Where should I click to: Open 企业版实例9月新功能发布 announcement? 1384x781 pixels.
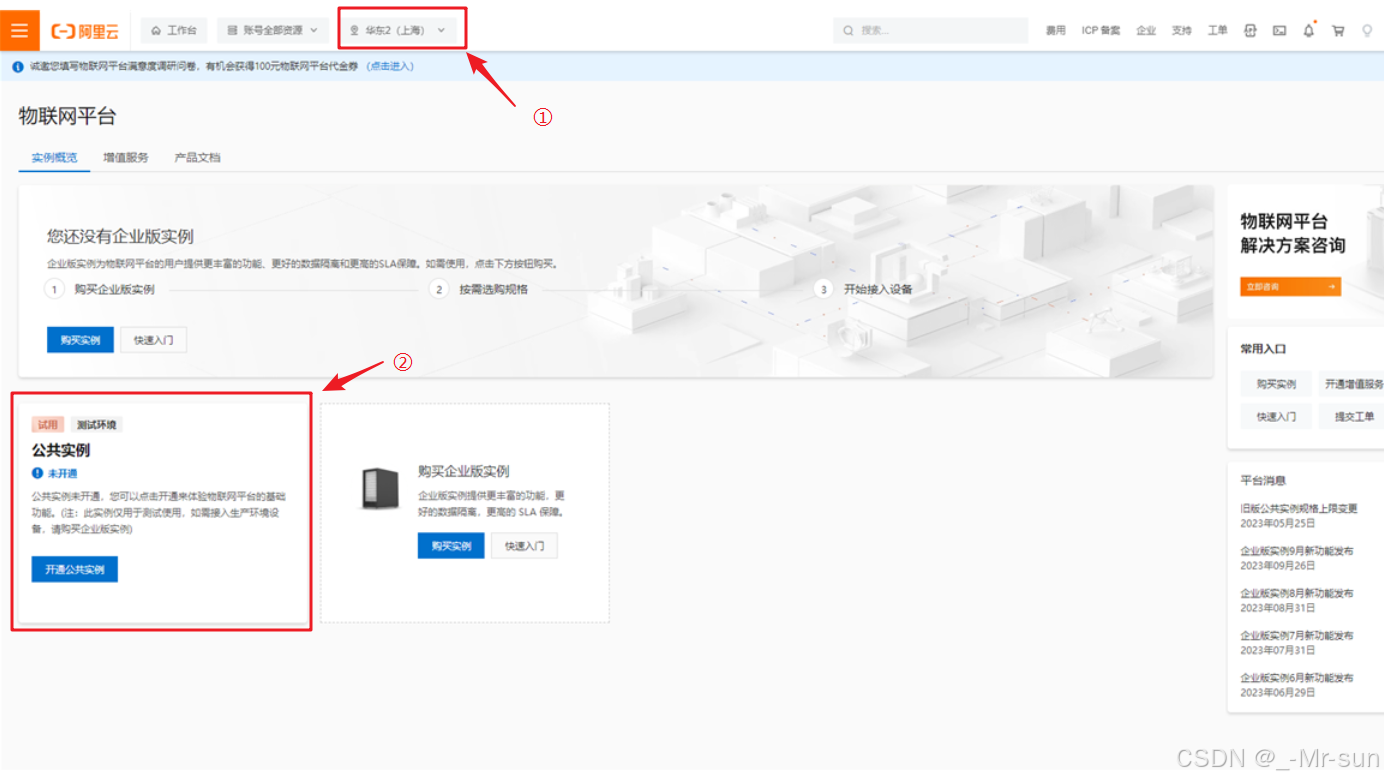(x=1297, y=551)
